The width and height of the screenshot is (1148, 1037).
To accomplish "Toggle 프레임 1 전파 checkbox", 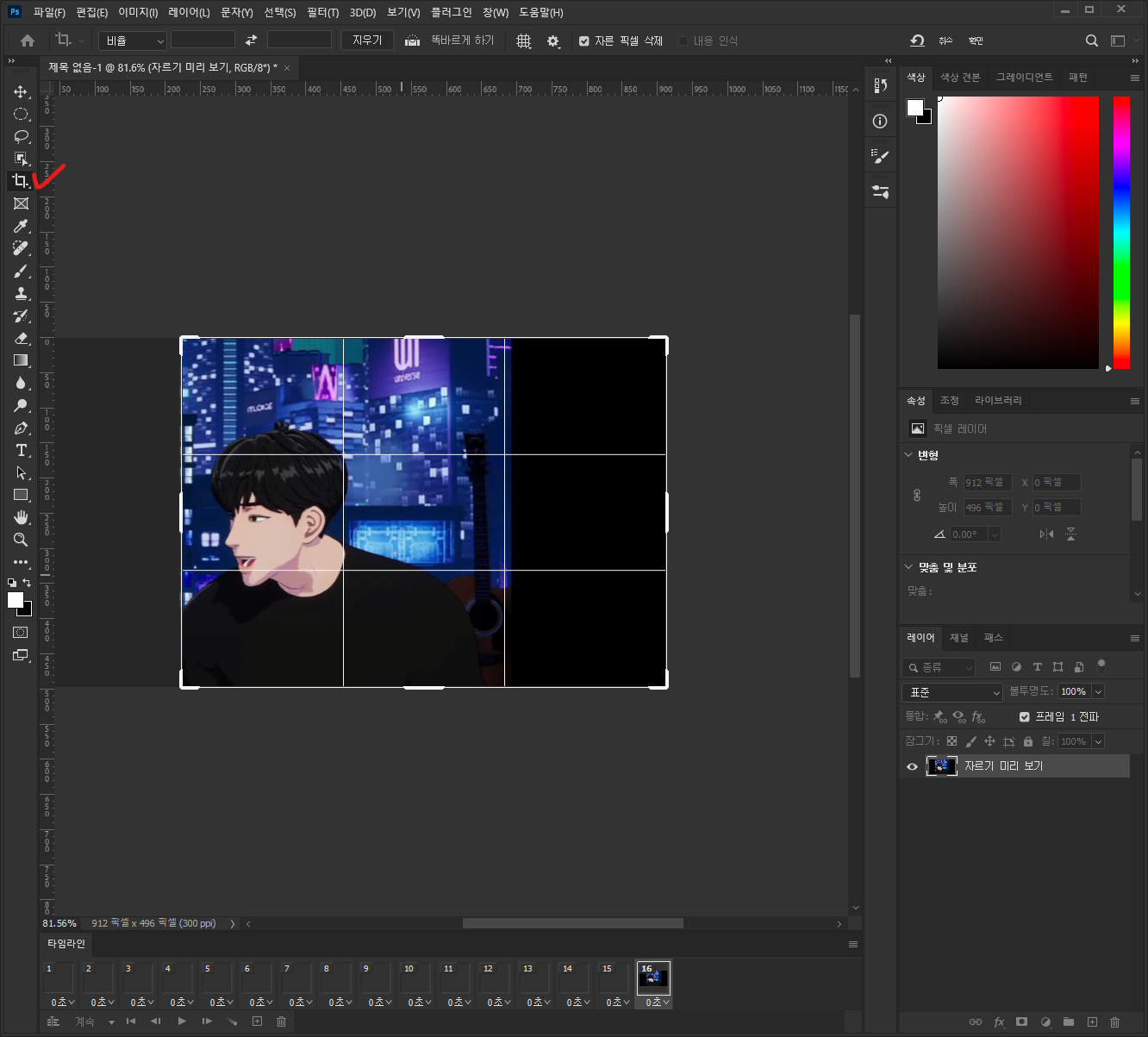I will [1024, 716].
